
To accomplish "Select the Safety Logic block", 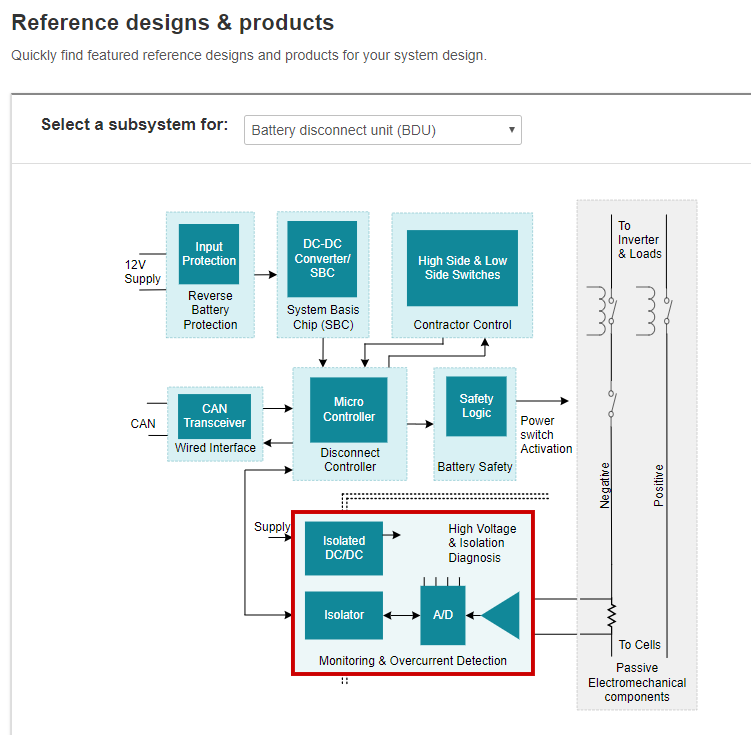I will pyautogui.click(x=476, y=406).
